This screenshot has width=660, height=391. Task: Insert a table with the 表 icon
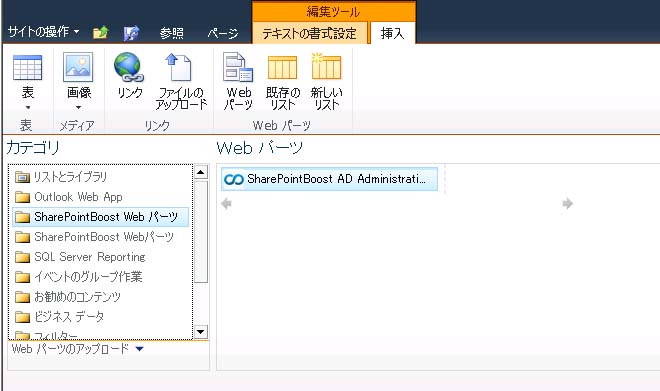point(27,68)
